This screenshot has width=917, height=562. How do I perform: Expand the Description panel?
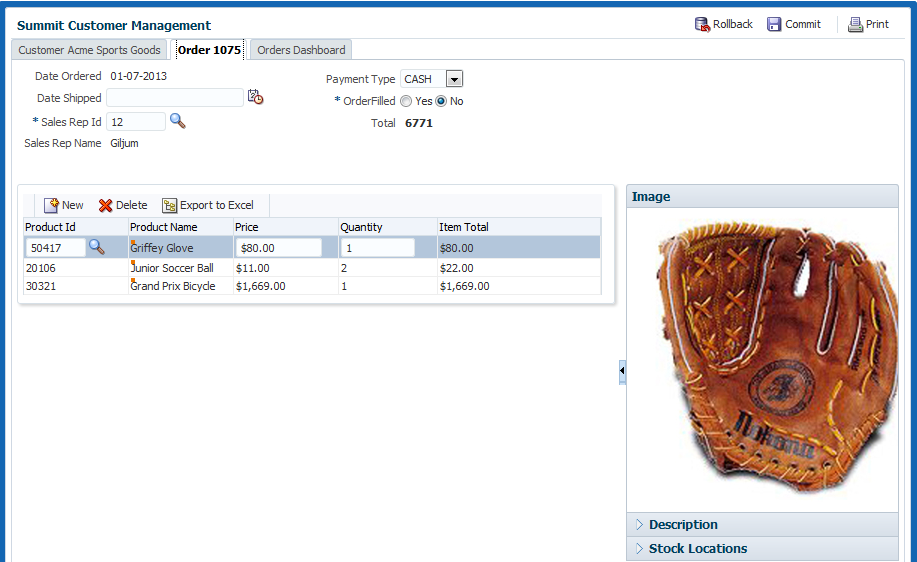click(x=639, y=525)
